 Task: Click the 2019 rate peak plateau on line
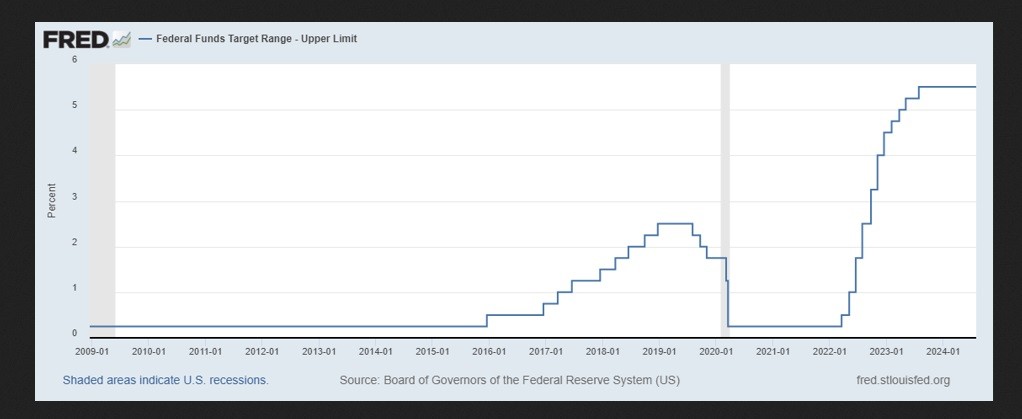674,224
